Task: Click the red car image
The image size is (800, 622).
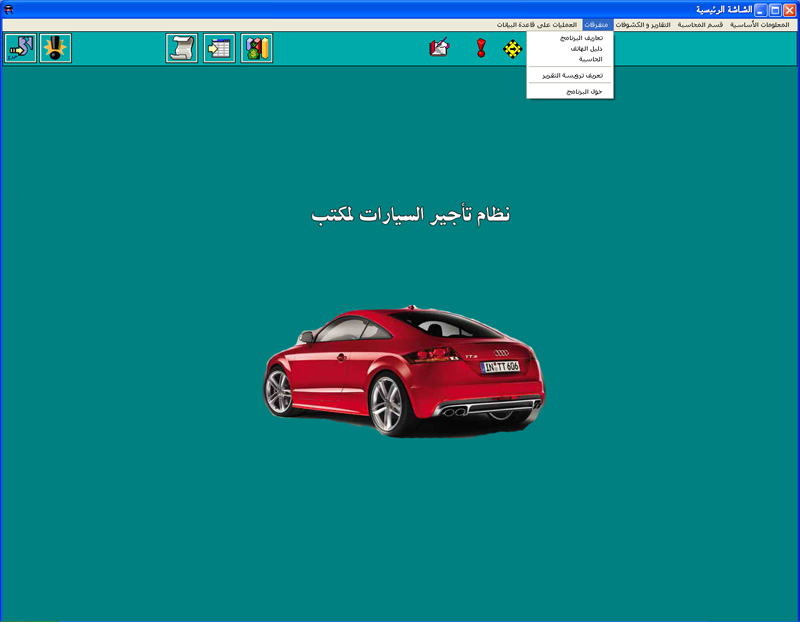Action: pos(403,370)
